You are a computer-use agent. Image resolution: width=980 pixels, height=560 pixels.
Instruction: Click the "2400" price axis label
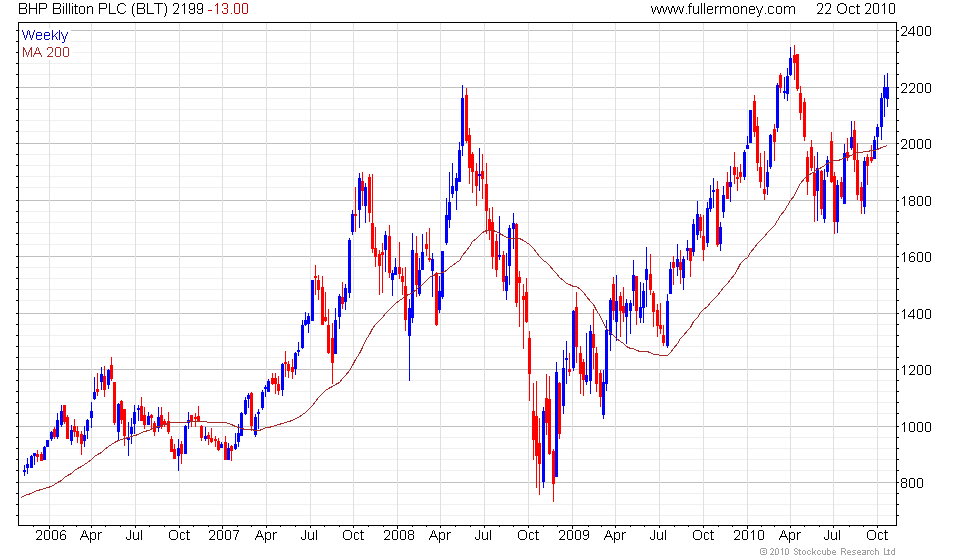click(916, 31)
